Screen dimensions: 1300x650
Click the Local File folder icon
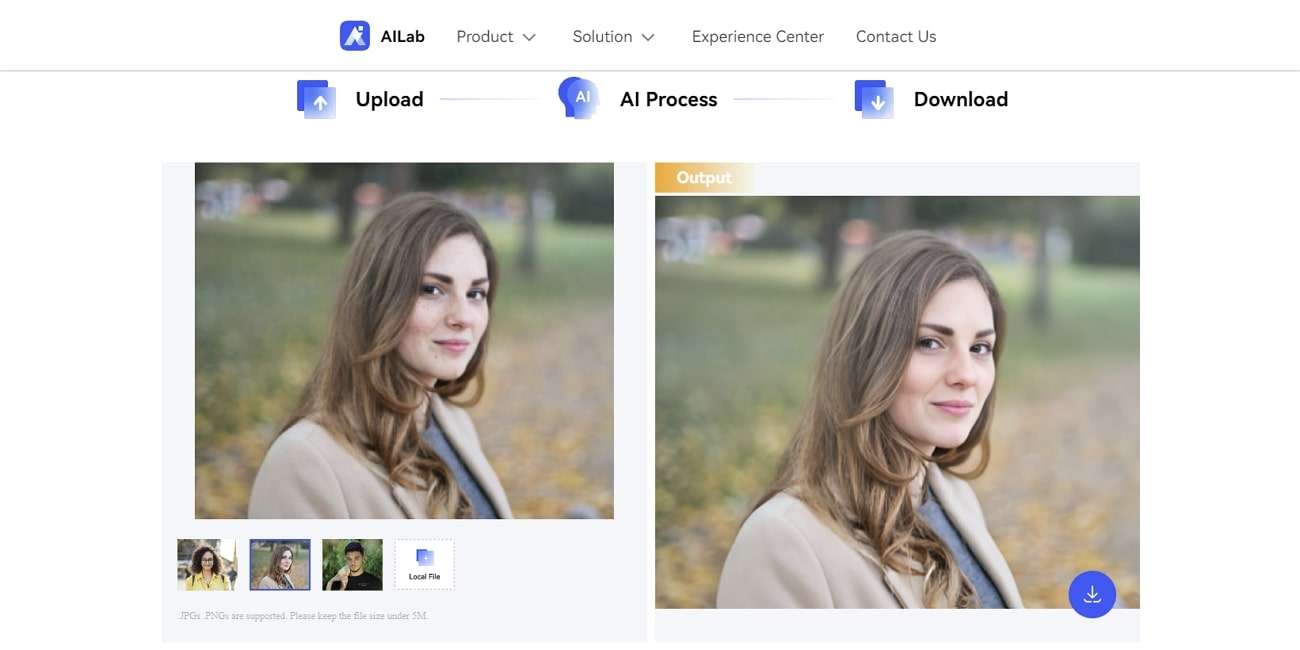coord(424,558)
